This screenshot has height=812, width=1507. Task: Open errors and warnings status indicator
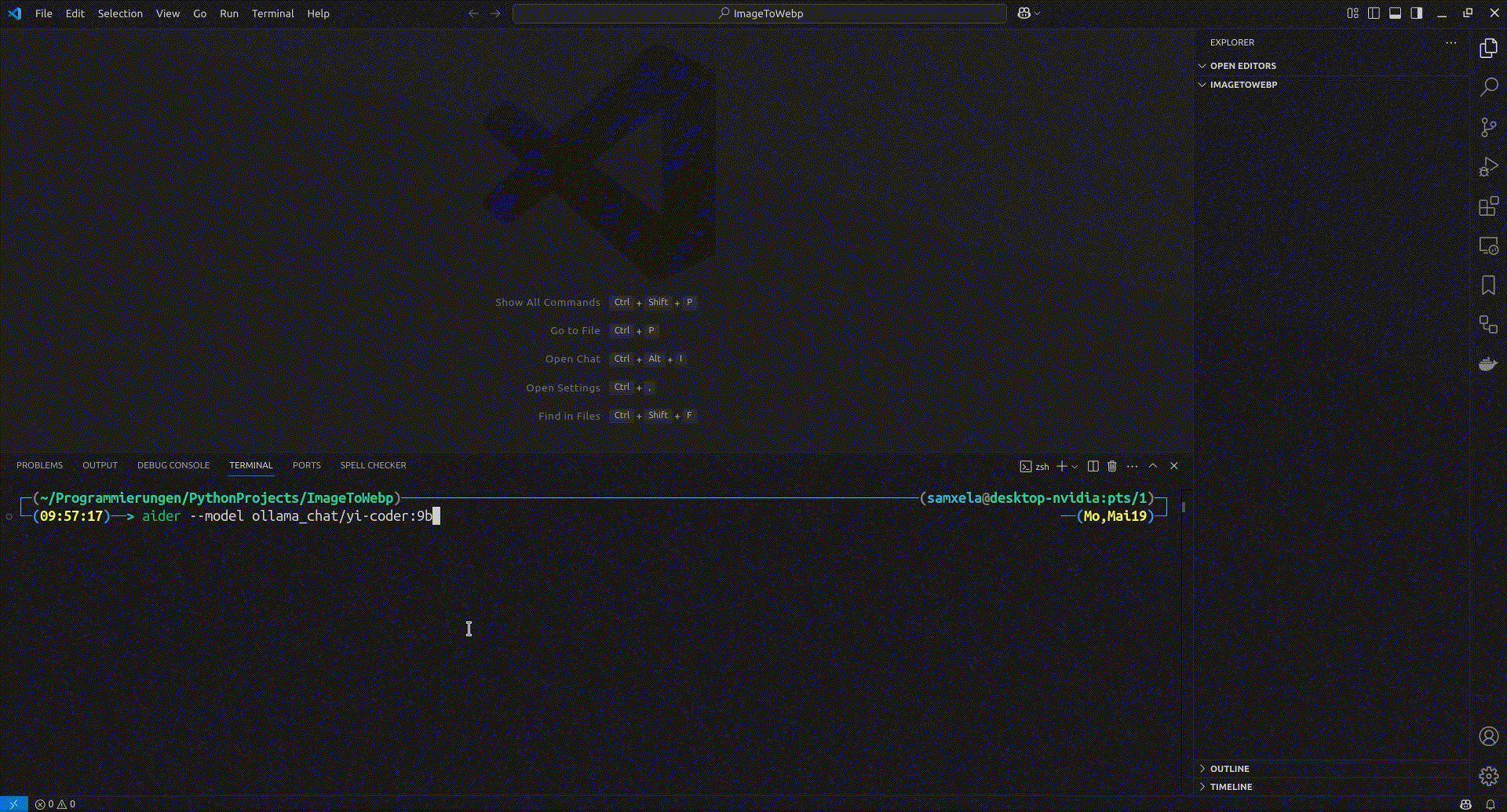pyautogui.click(x=55, y=804)
